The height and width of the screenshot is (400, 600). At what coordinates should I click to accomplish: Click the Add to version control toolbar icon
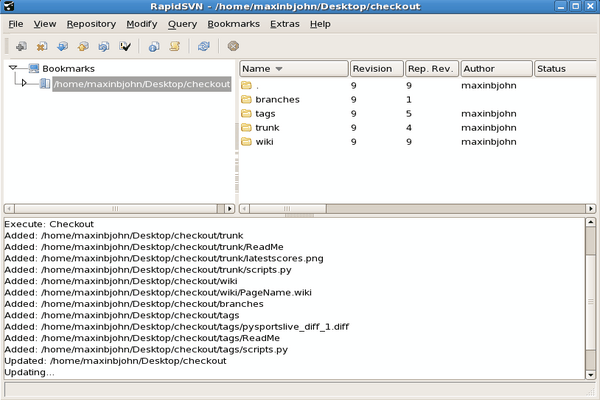[21, 46]
